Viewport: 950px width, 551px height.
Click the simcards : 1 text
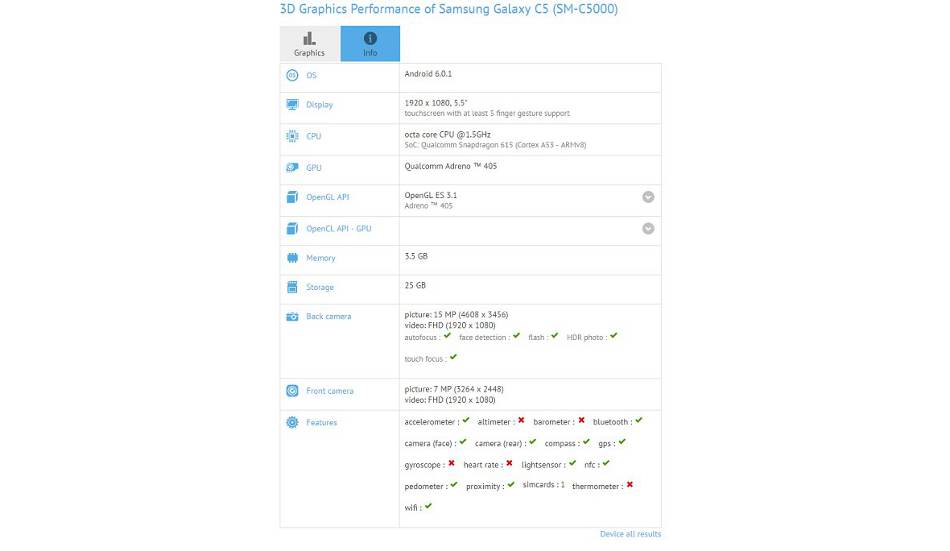(543, 485)
